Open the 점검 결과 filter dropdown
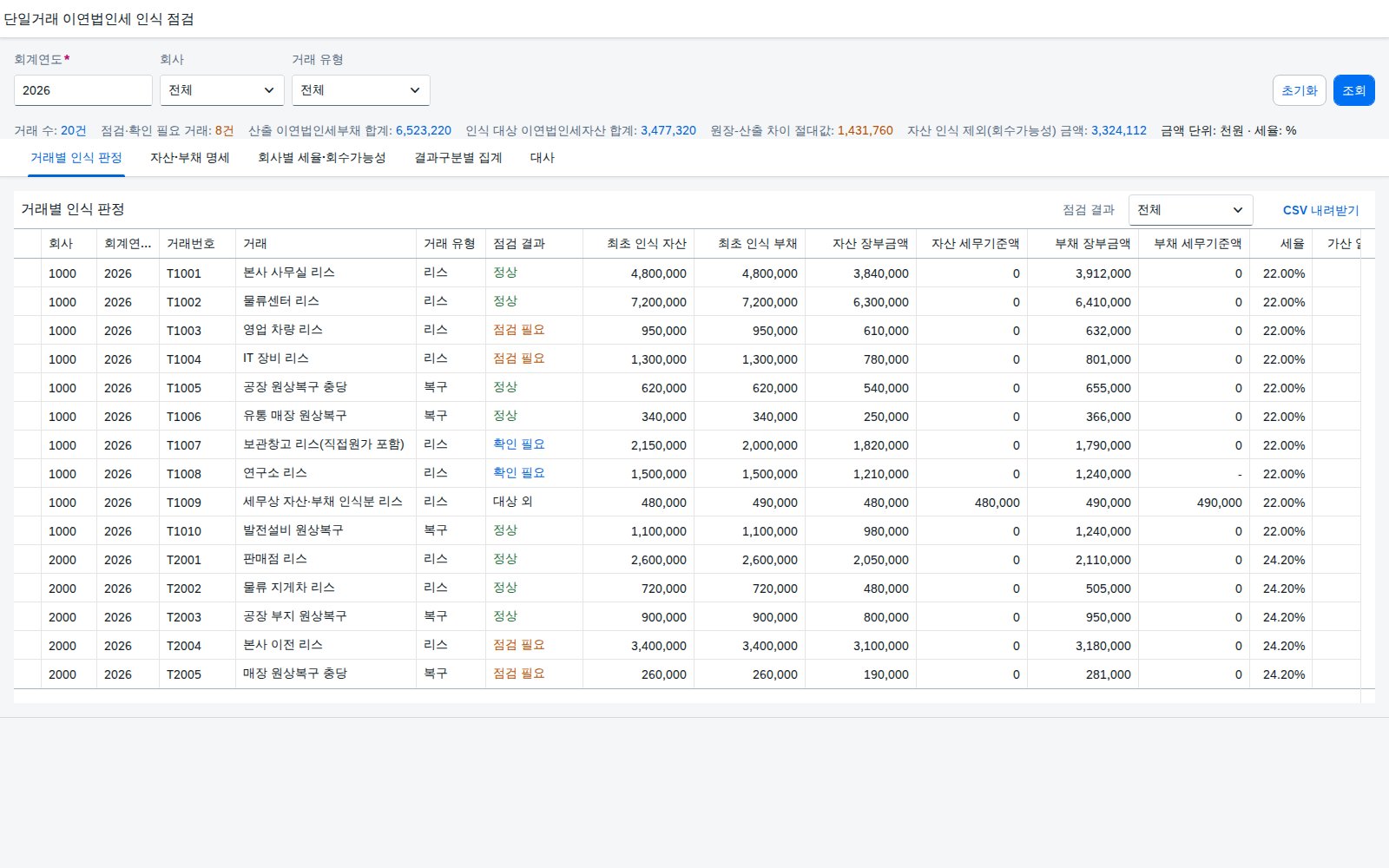 point(1190,210)
